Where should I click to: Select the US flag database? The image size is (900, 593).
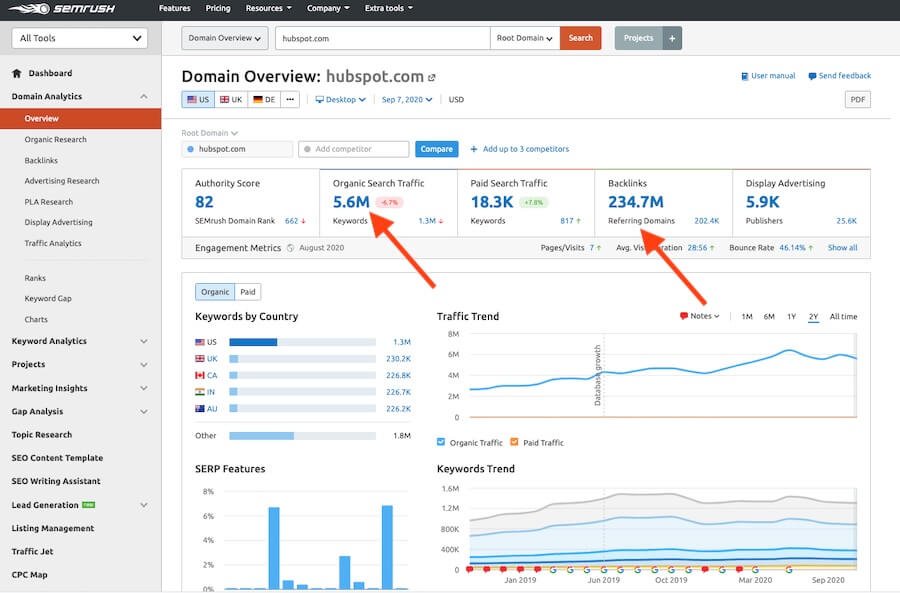[x=199, y=99]
